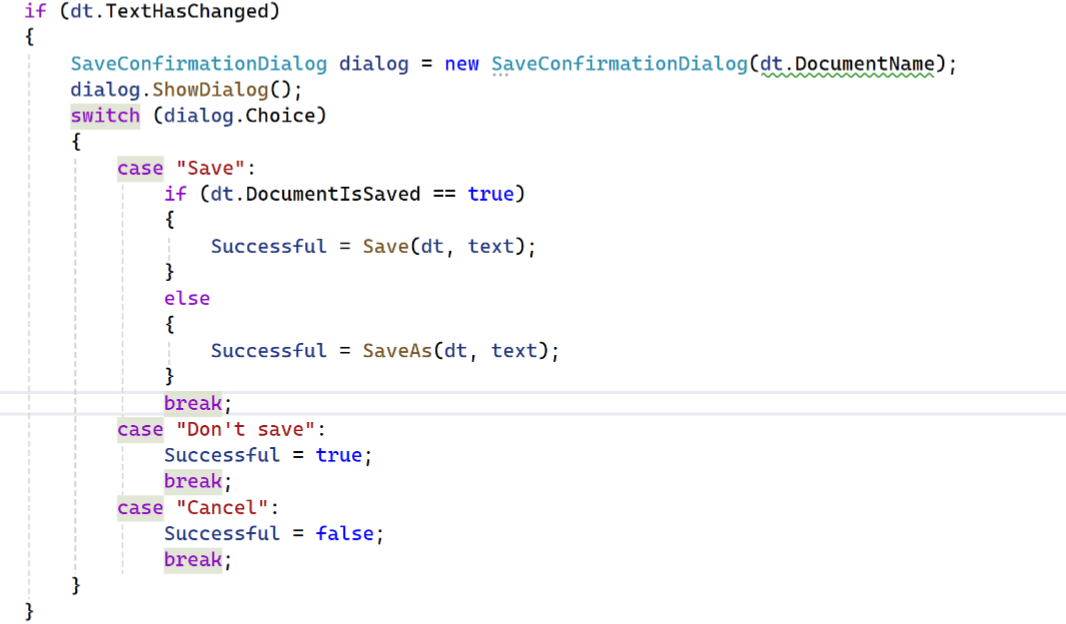
Task: Click the closing brace of the switch block
Action: (76, 585)
